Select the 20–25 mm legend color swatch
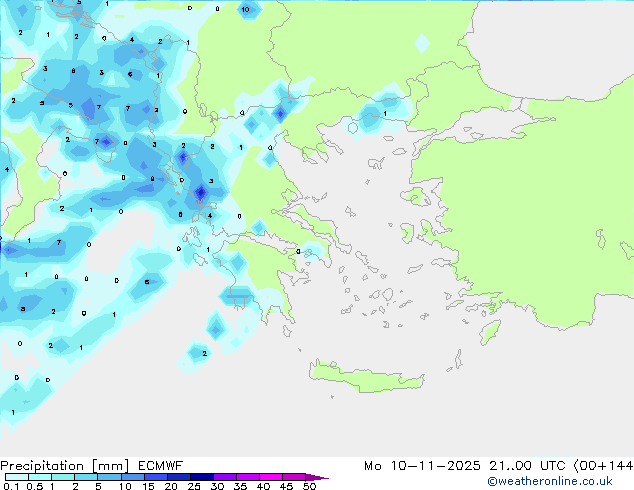The width and height of the screenshot is (634, 490). [179, 477]
